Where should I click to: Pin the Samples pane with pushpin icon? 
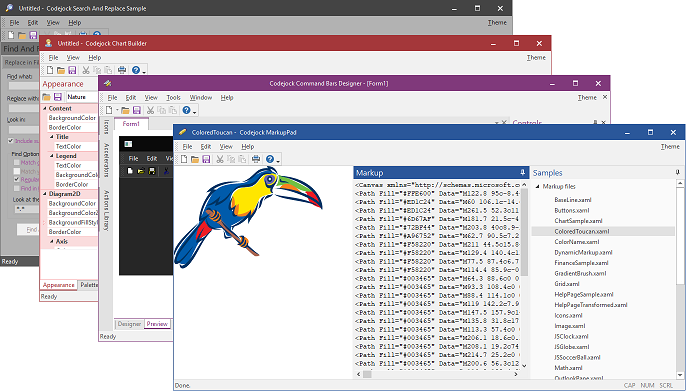coord(678,173)
